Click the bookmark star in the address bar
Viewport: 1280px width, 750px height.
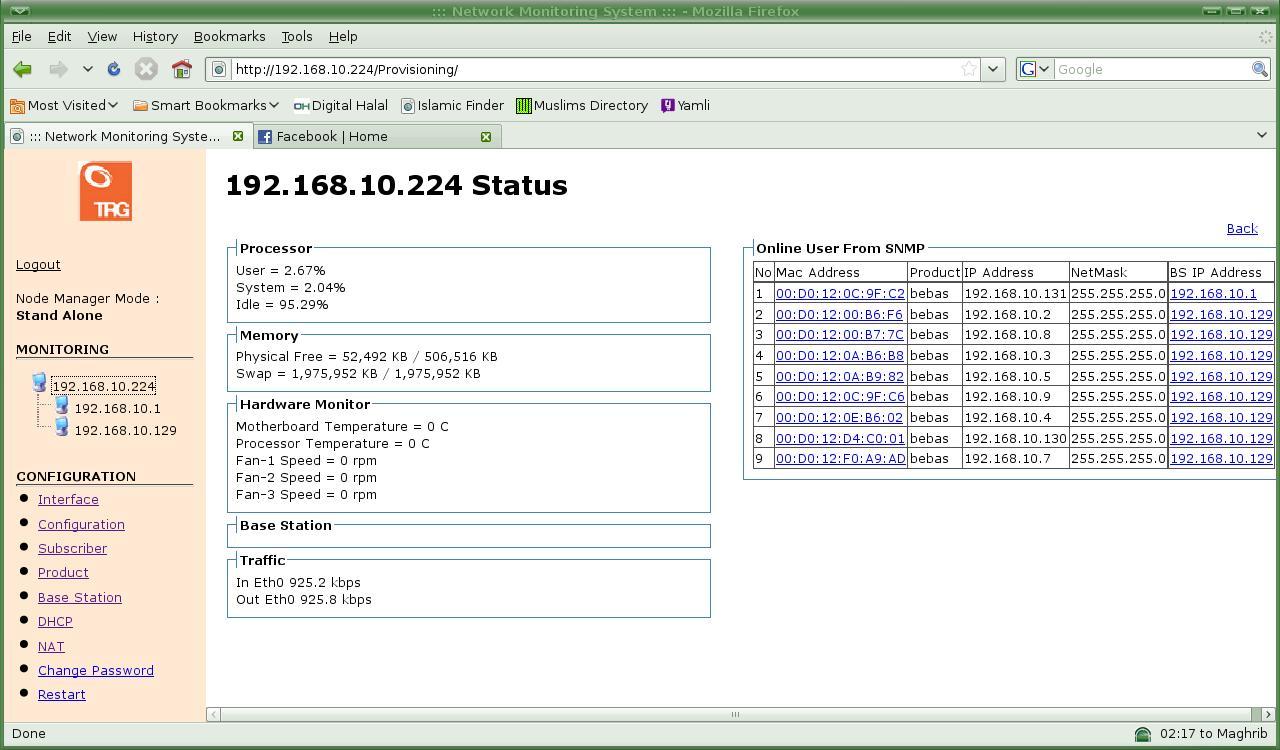pyautogui.click(x=968, y=69)
